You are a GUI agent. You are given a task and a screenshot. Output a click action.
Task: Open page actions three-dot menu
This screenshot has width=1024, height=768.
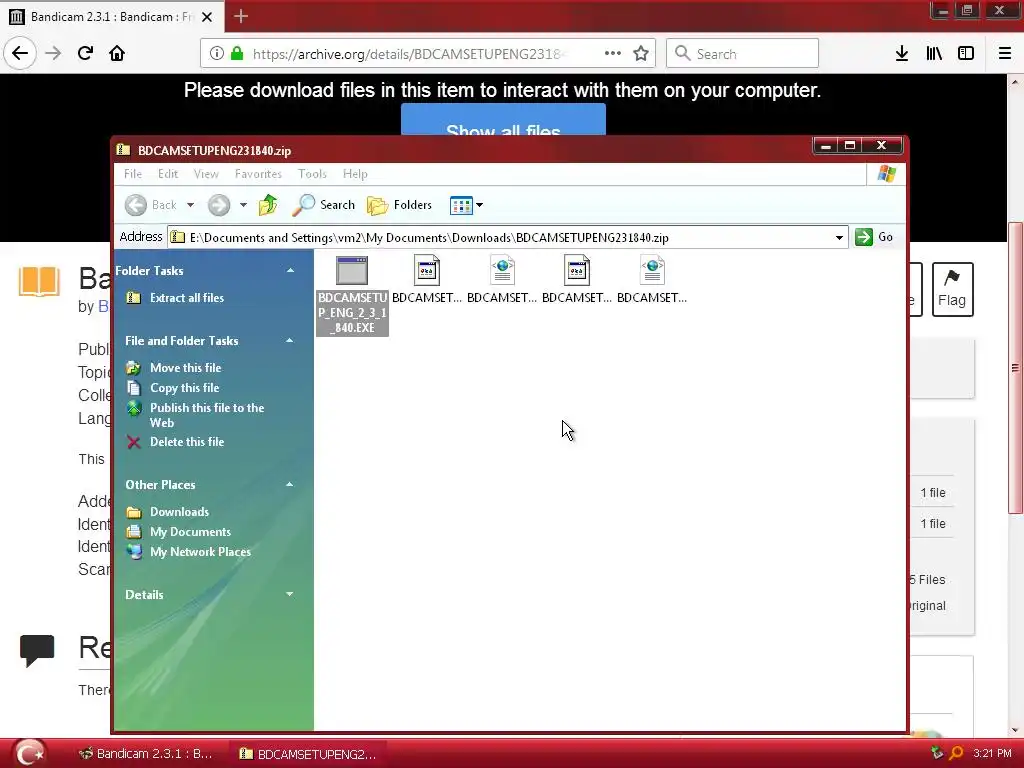click(613, 54)
